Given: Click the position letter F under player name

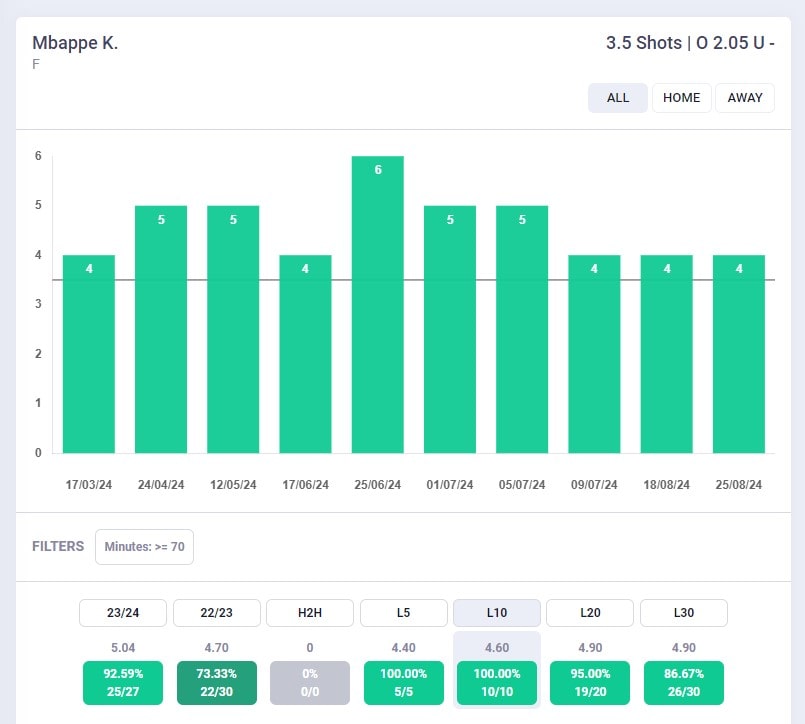Looking at the screenshot, I should [35, 65].
